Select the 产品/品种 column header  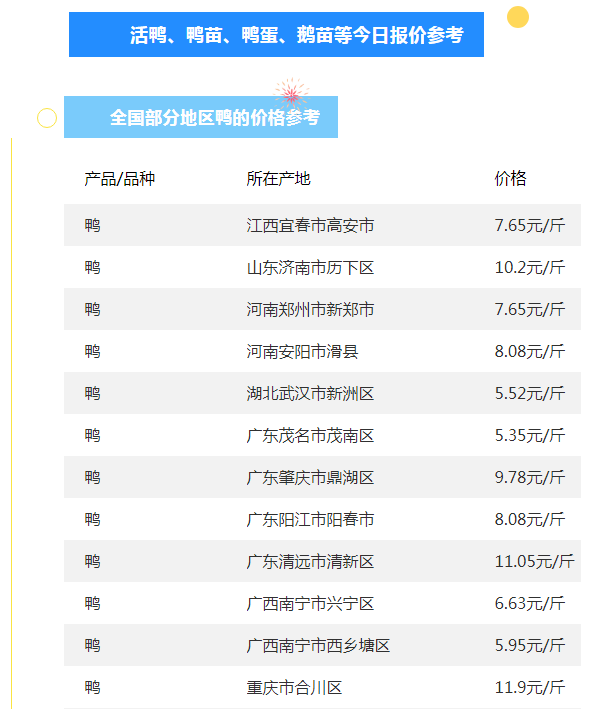[120, 179]
